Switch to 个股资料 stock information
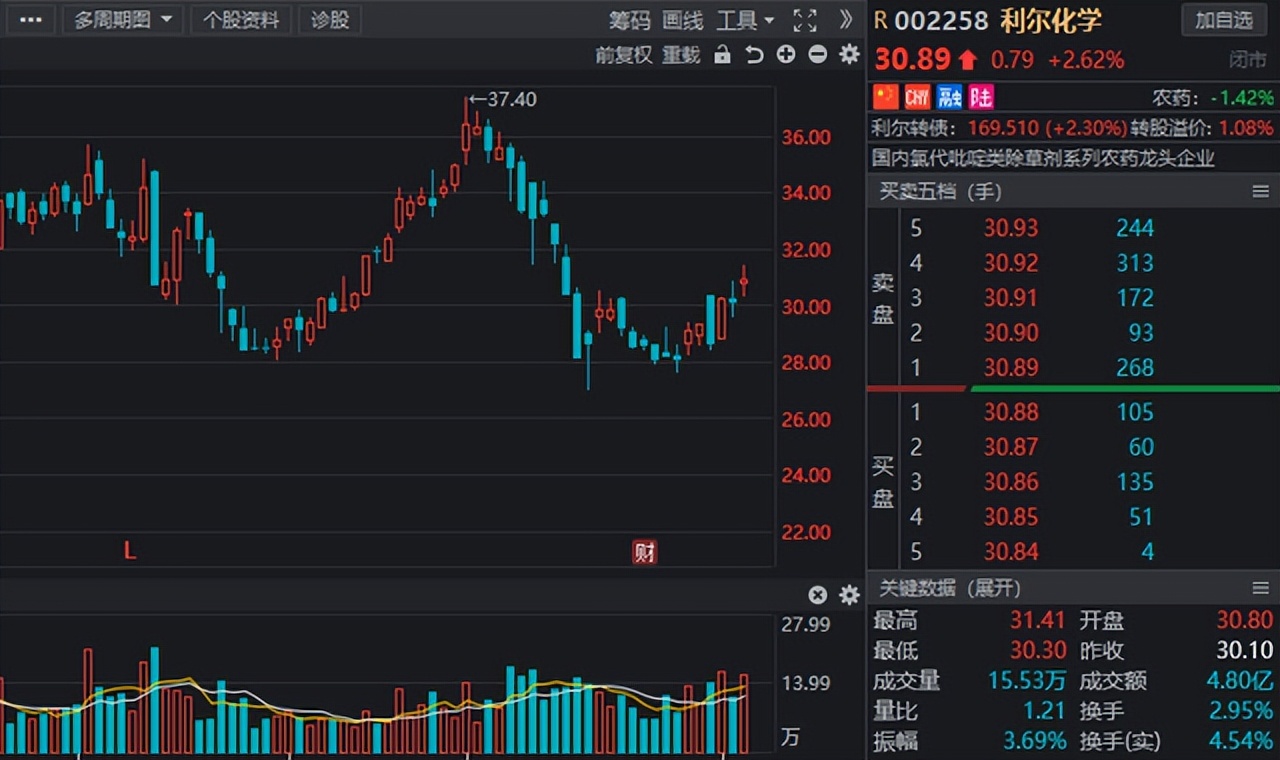 pyautogui.click(x=240, y=20)
